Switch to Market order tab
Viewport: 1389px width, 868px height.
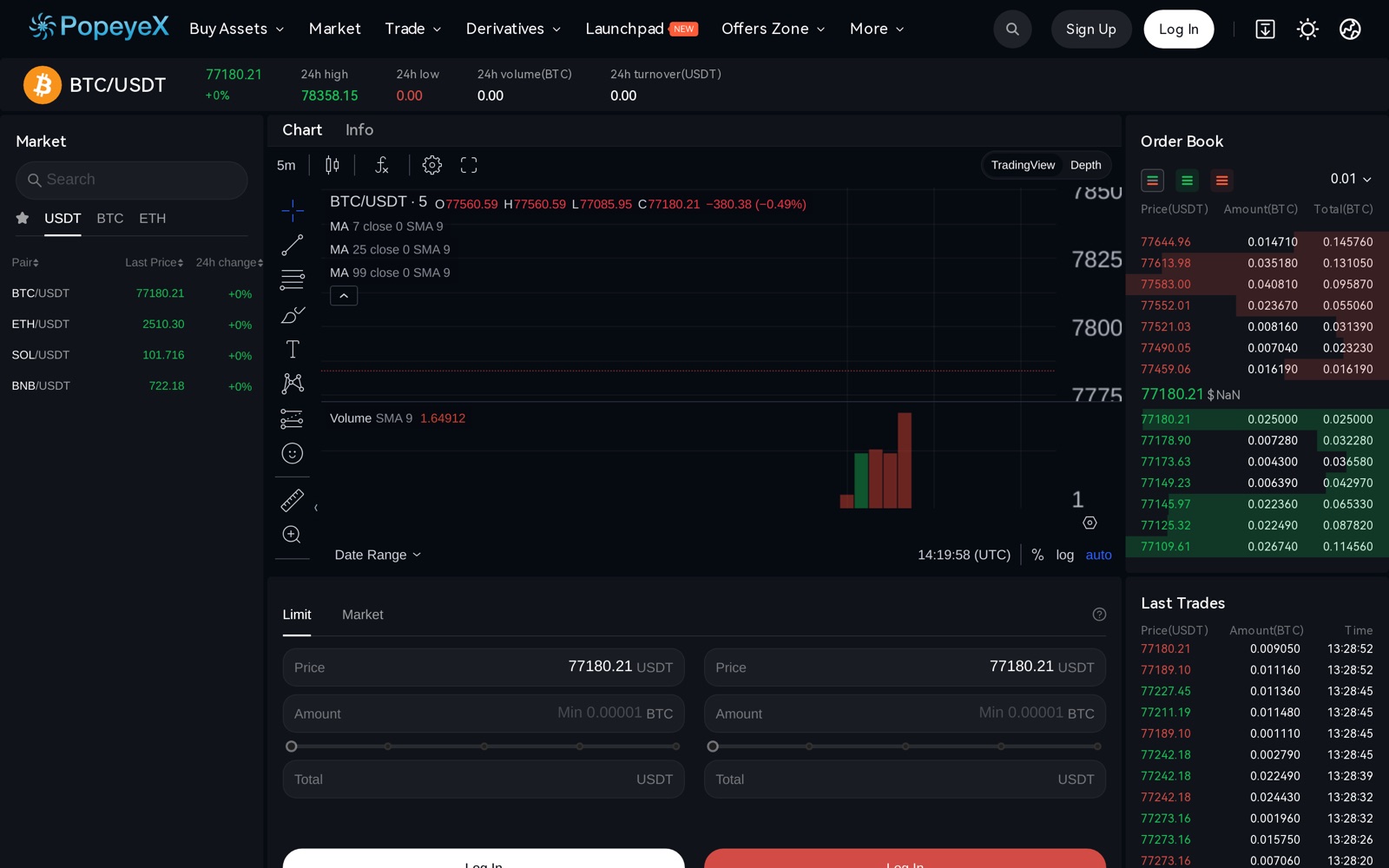[362, 615]
